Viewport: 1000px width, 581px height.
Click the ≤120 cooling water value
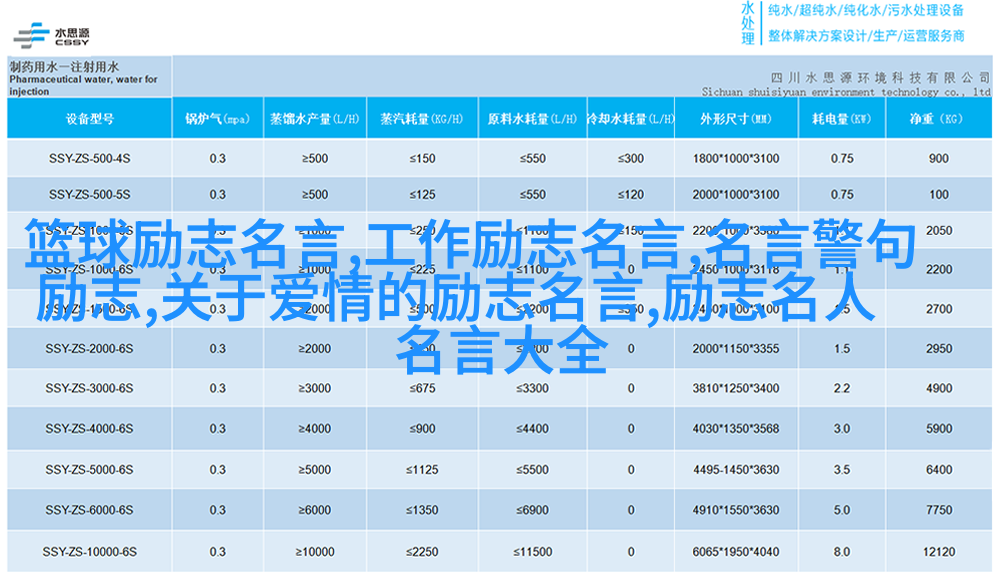630,195
